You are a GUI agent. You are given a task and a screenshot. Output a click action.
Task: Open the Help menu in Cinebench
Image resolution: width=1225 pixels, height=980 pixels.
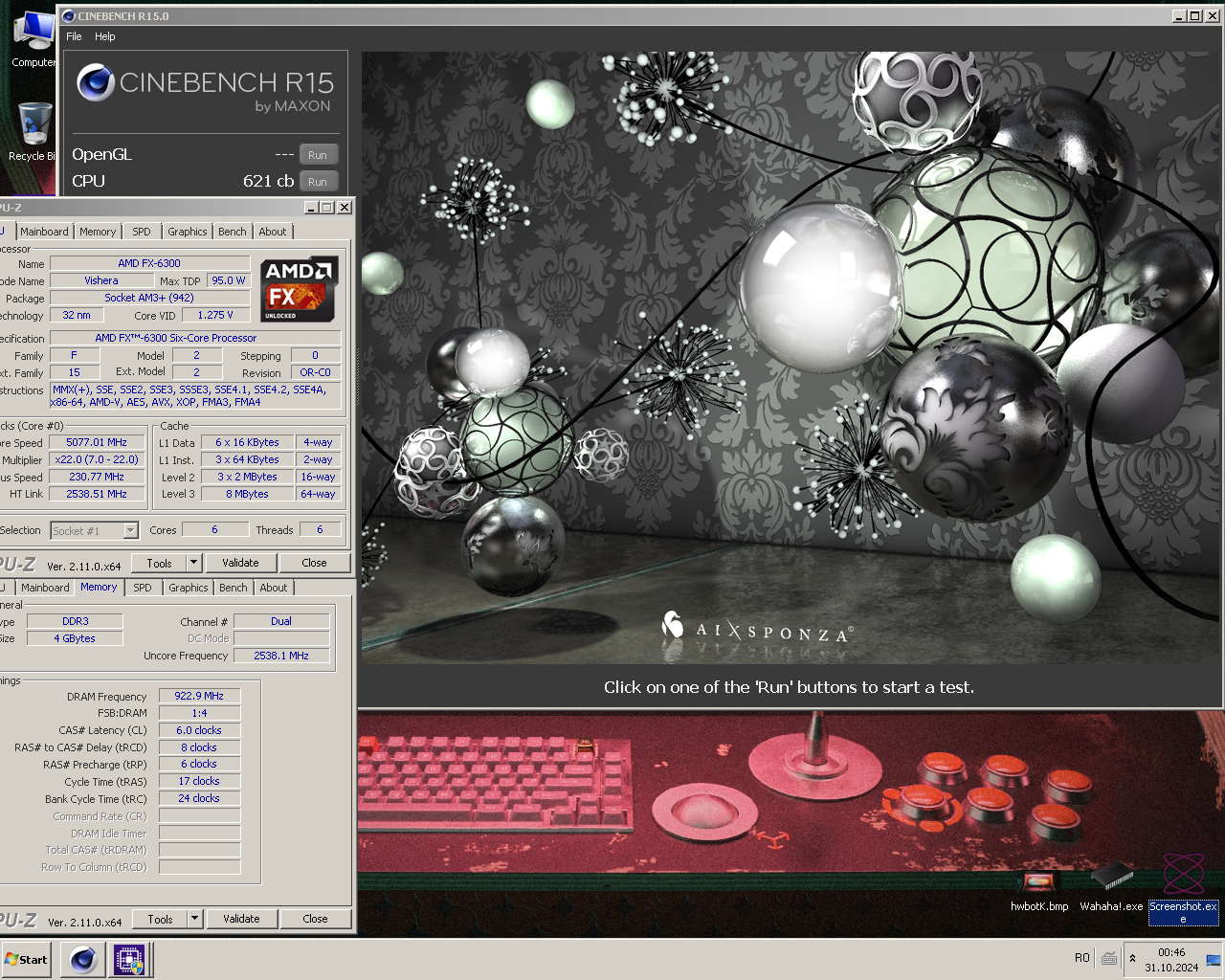(104, 36)
